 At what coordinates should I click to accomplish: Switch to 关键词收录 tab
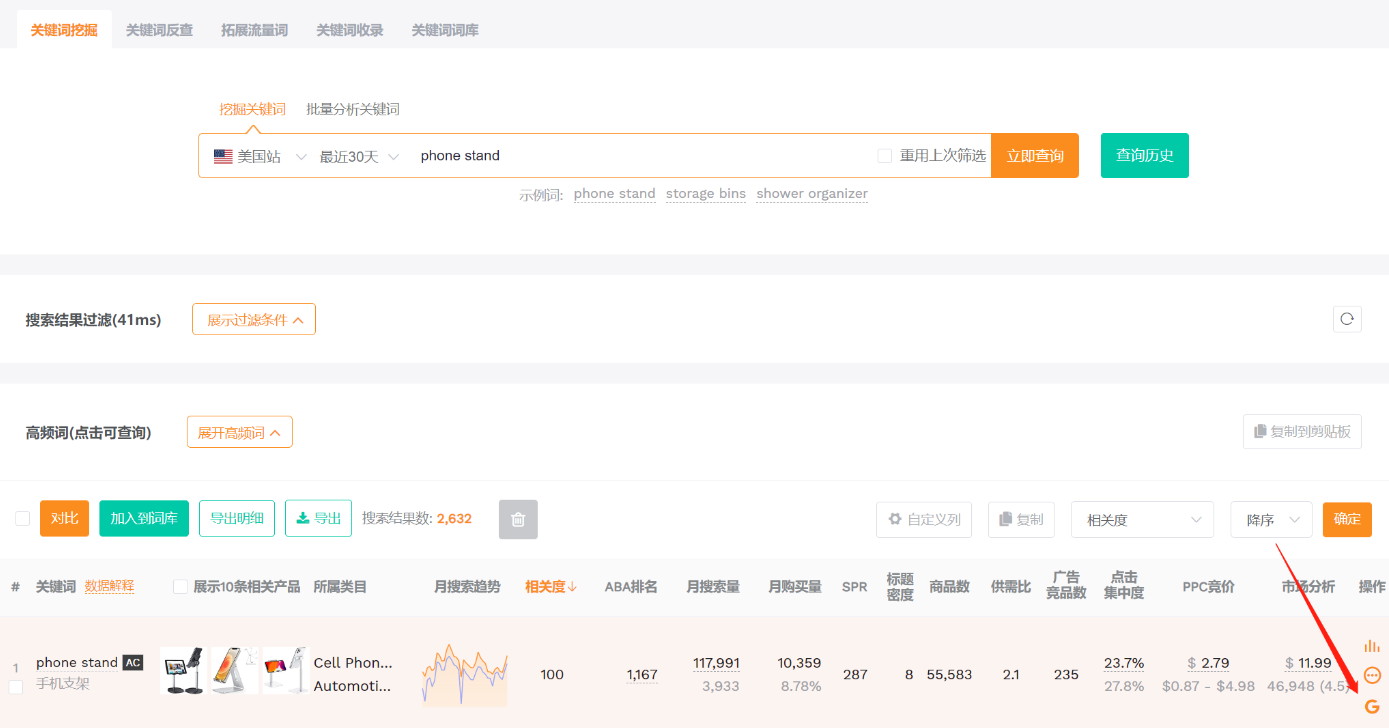tap(350, 30)
